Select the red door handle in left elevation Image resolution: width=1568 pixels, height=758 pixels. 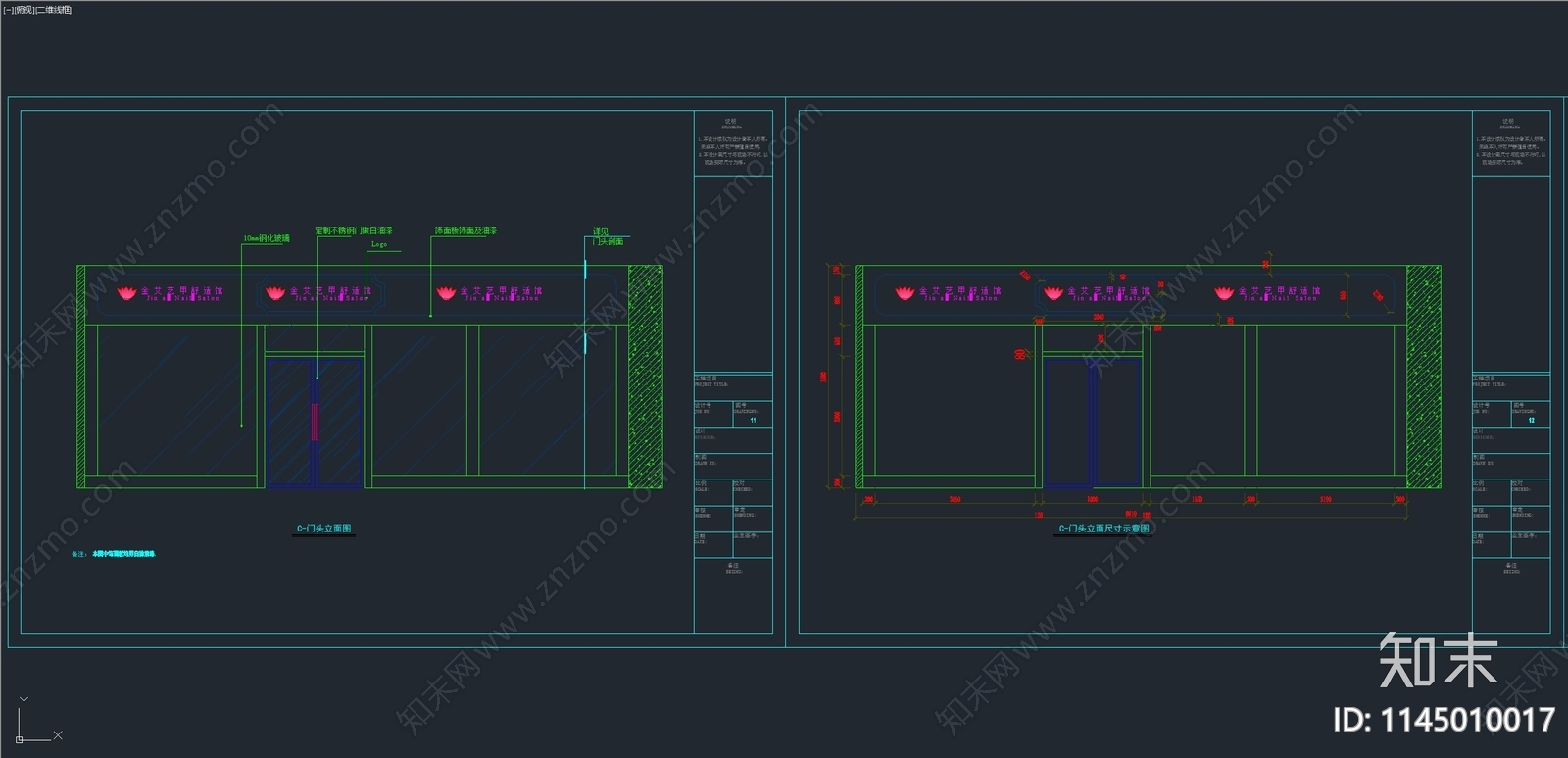pos(315,422)
